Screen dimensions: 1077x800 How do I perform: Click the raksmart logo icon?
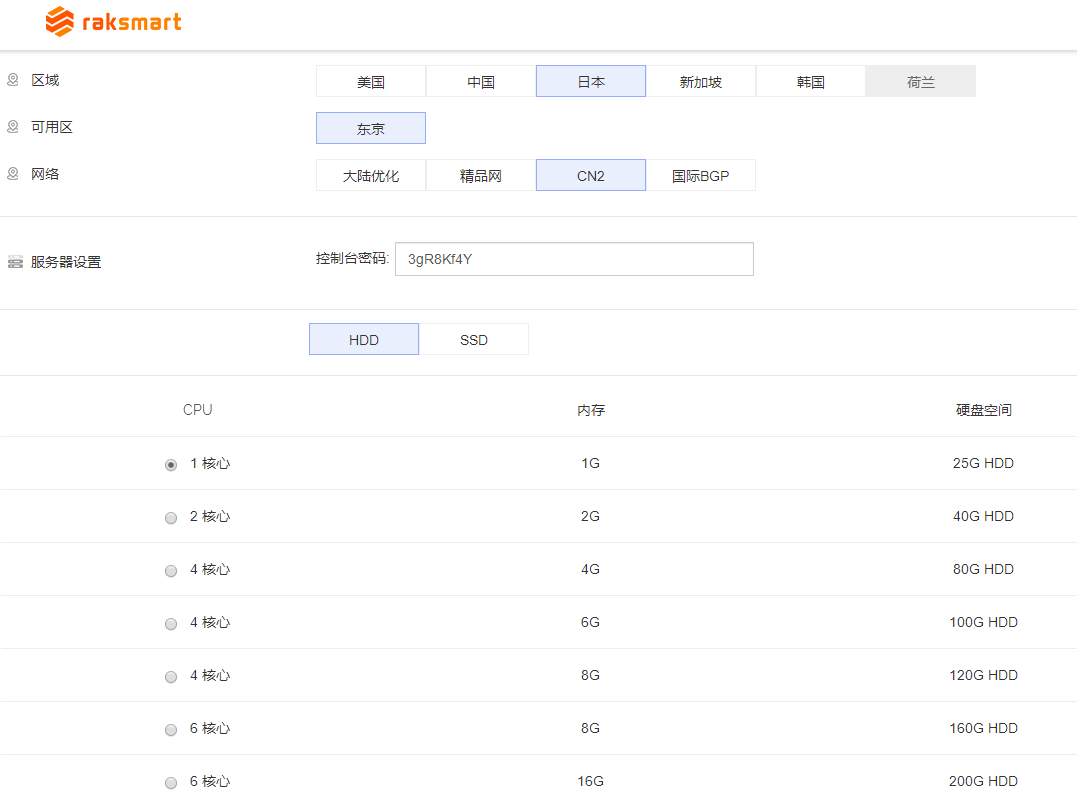60,22
